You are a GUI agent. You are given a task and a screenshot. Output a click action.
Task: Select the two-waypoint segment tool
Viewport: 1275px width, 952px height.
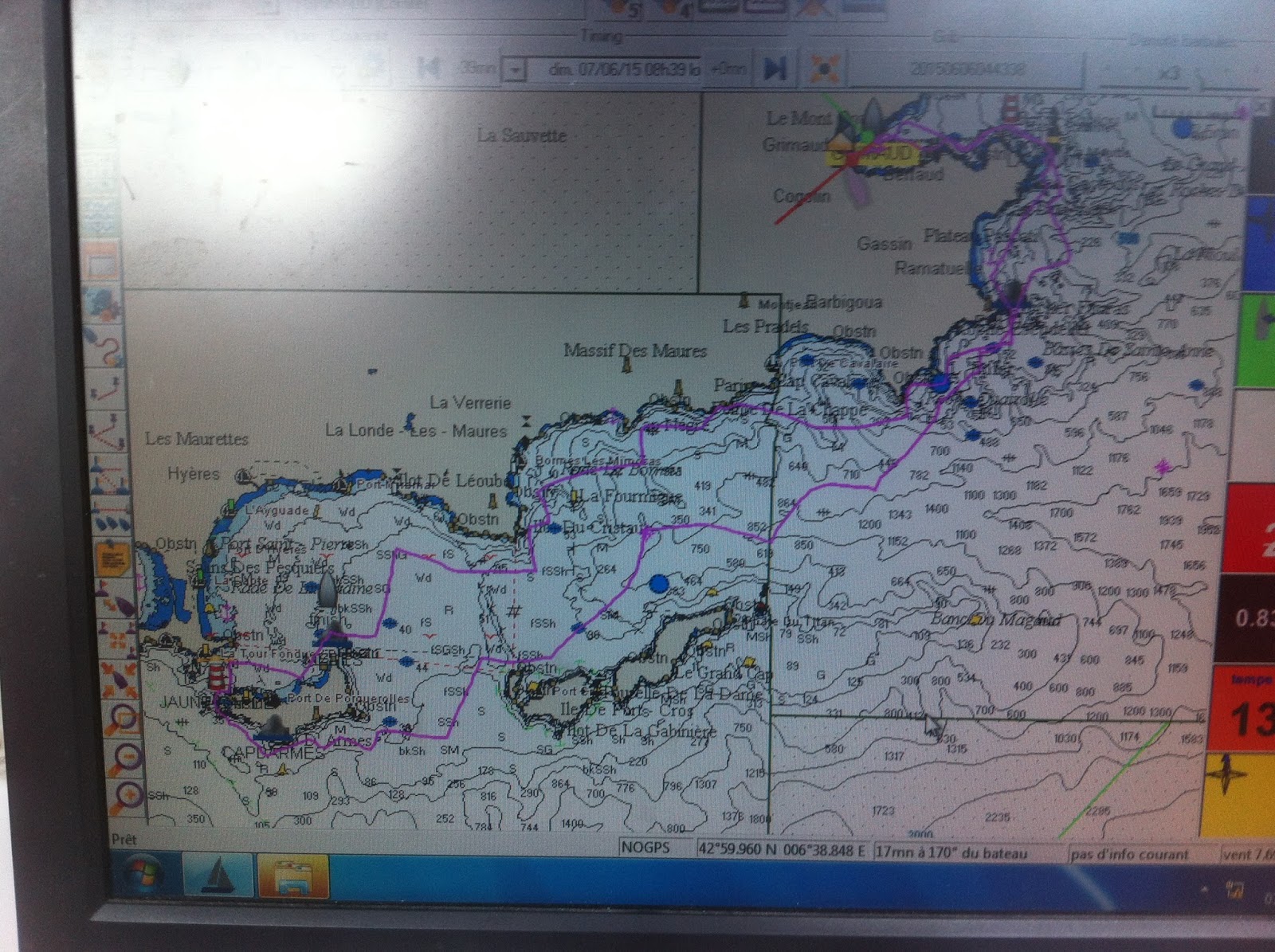coord(108,388)
